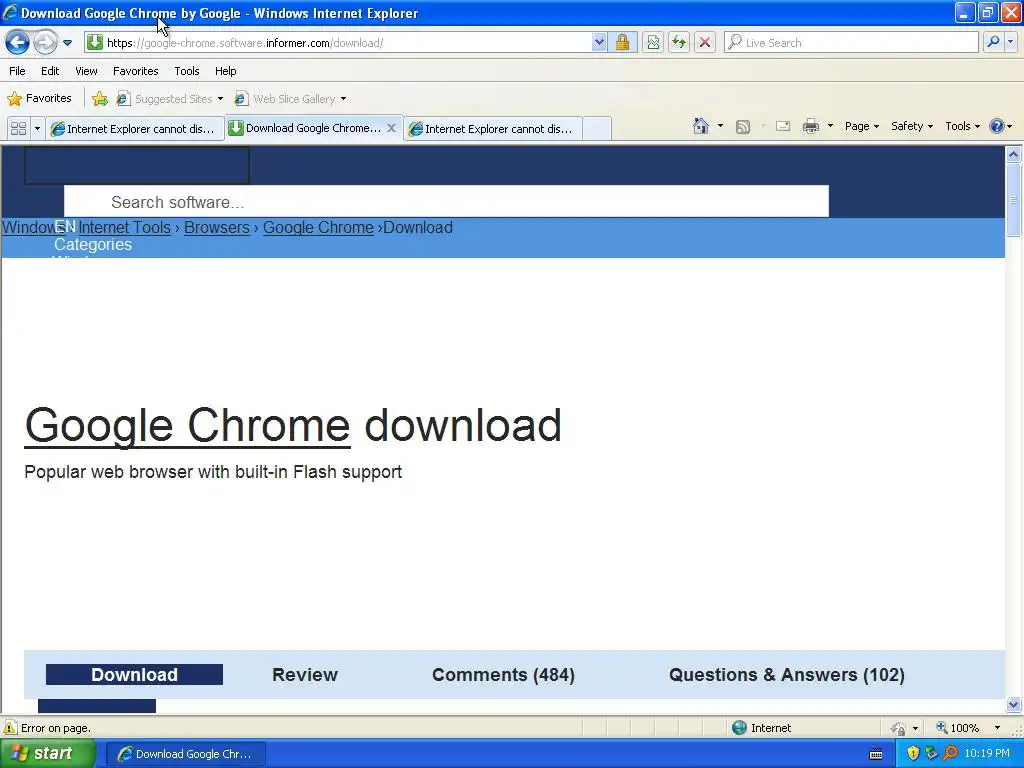Click the Google Chrome heading link
The width and height of the screenshot is (1024, 768).
(x=187, y=425)
